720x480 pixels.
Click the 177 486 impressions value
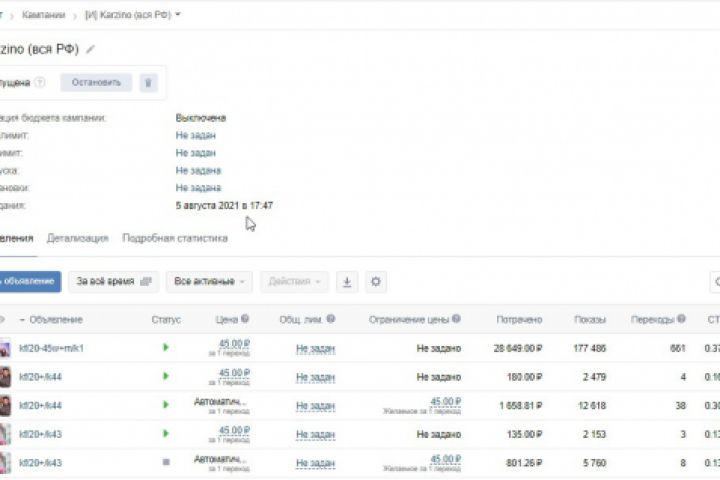pos(590,349)
